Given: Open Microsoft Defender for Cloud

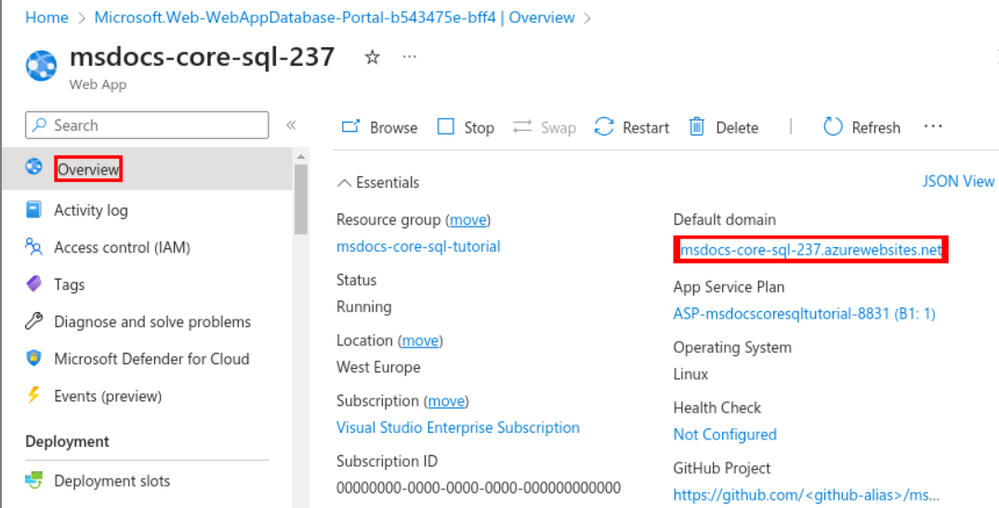Looking at the screenshot, I should click(x=152, y=359).
